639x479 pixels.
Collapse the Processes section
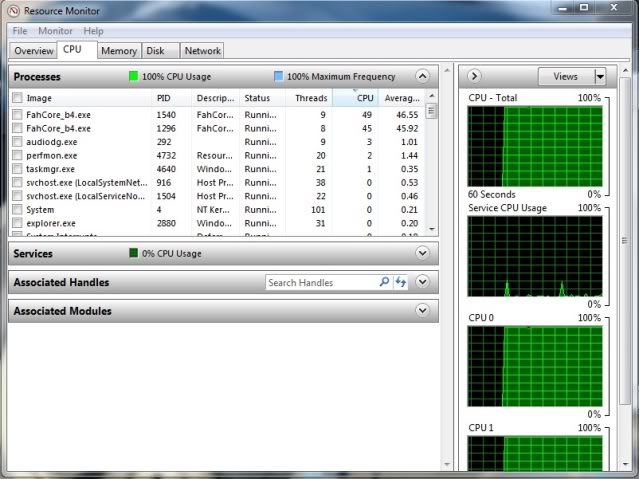click(x=423, y=76)
